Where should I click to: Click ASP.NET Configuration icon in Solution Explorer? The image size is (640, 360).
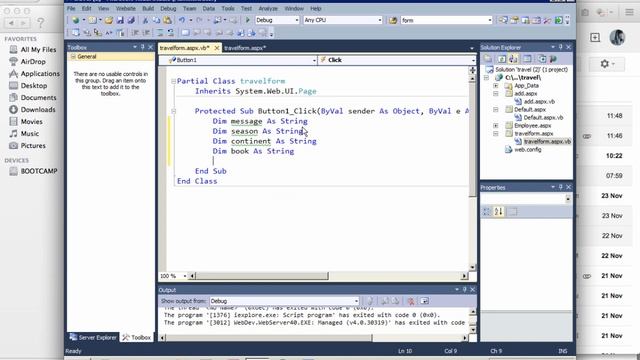[x=553, y=59]
